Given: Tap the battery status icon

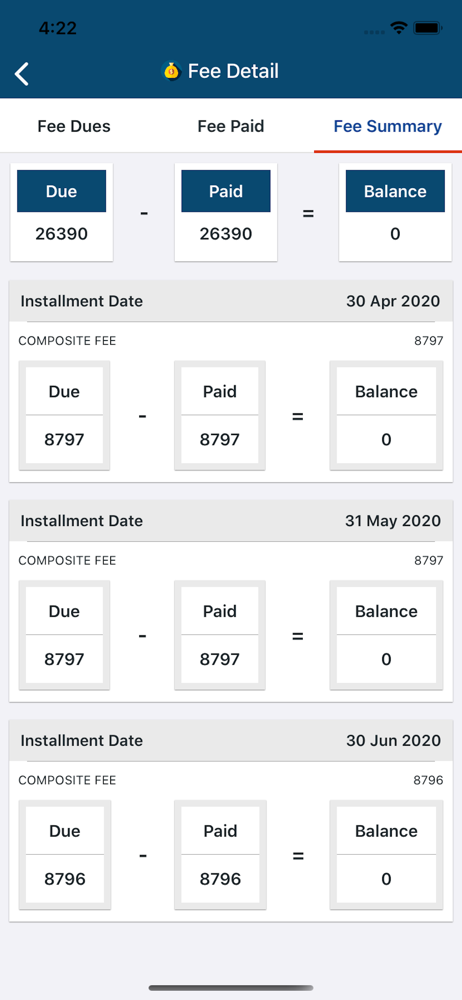Looking at the screenshot, I should [428, 28].
